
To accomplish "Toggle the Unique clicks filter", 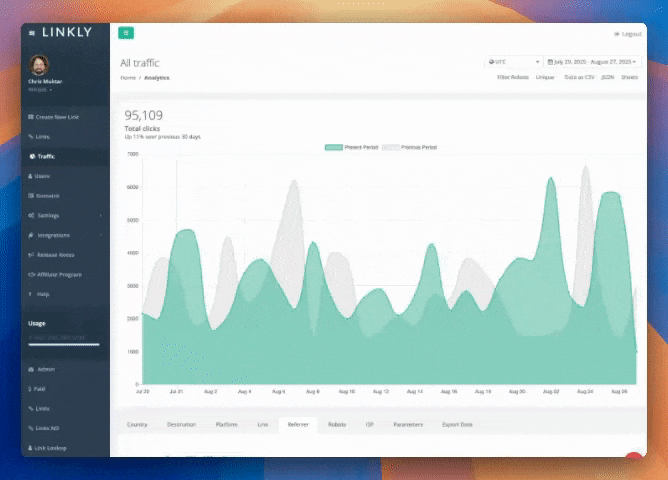I will tap(545, 77).
